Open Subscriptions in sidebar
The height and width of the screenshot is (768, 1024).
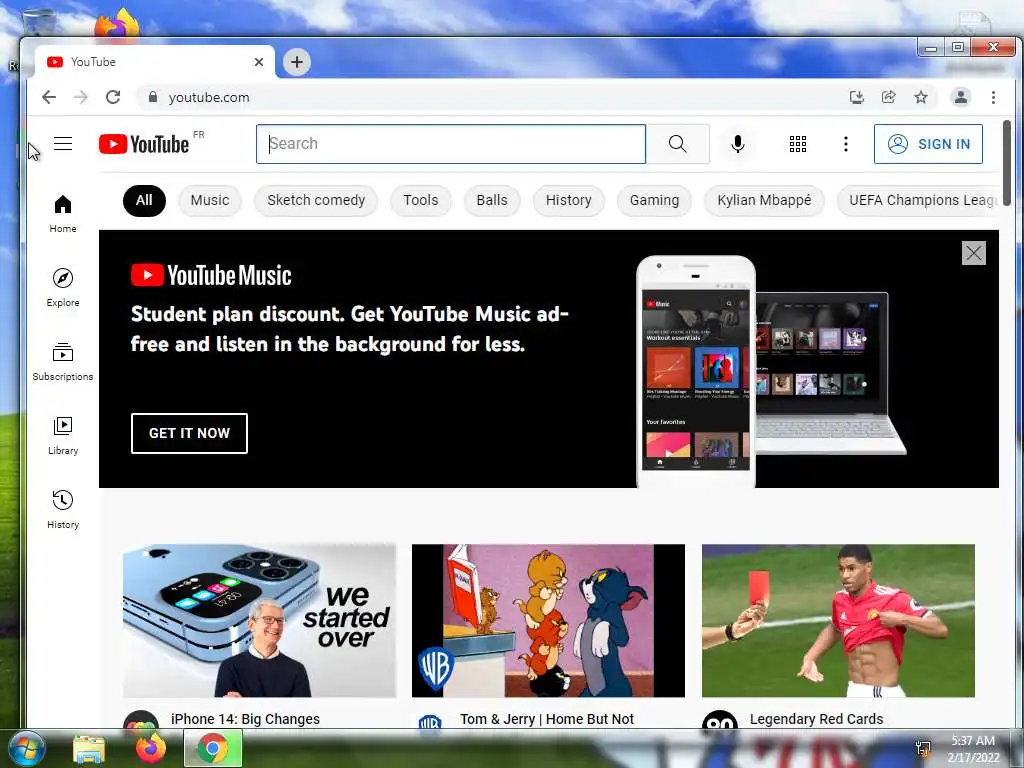[x=63, y=362]
